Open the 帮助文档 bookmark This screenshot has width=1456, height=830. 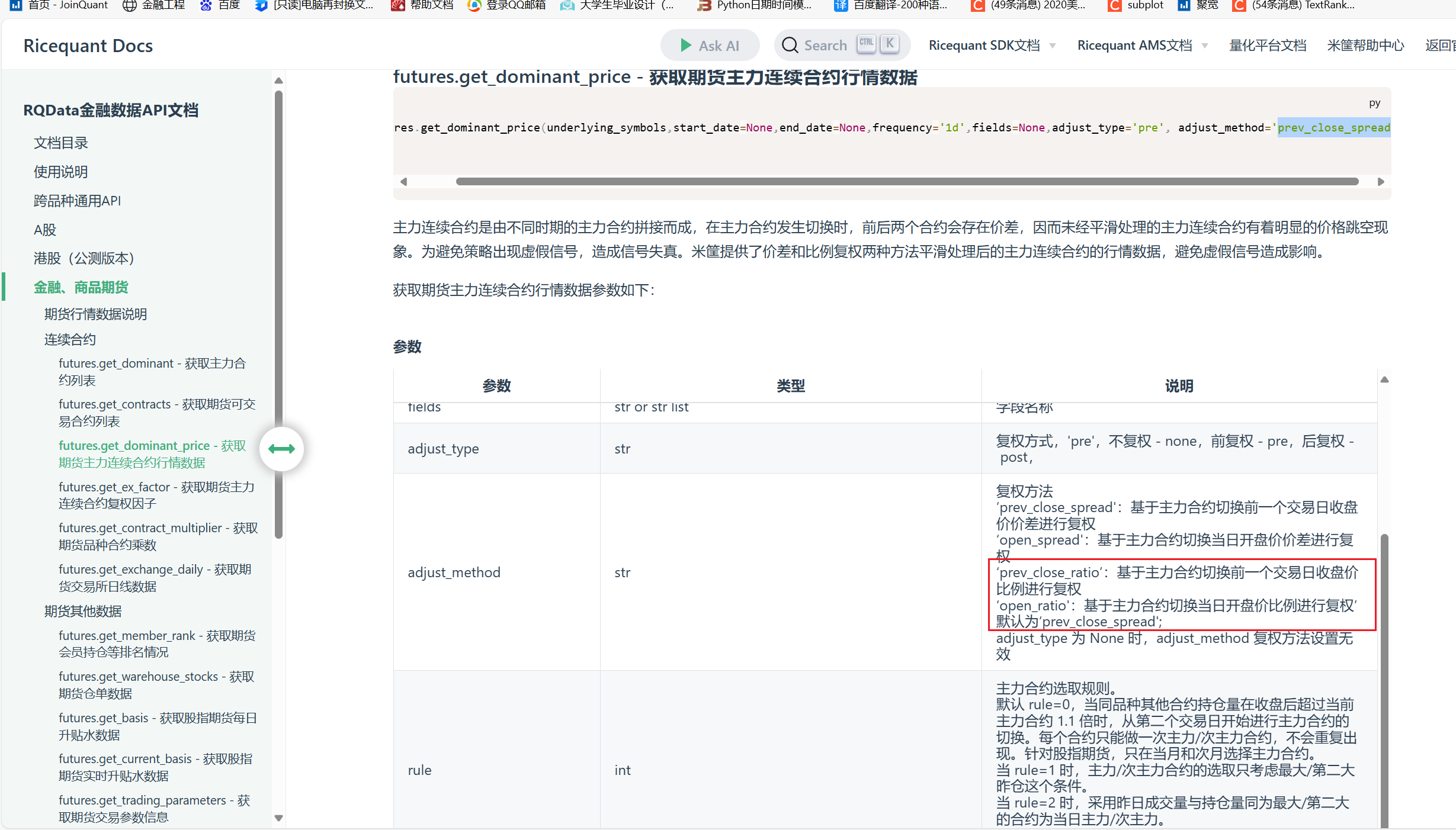422,5
